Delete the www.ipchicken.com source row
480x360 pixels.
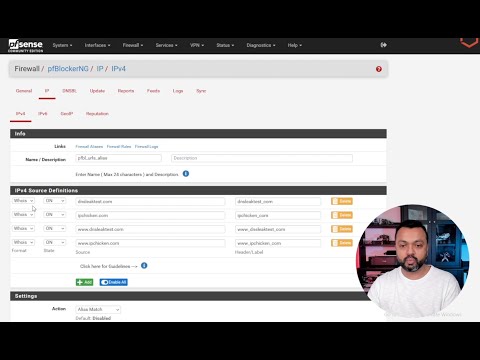[x=342, y=243]
